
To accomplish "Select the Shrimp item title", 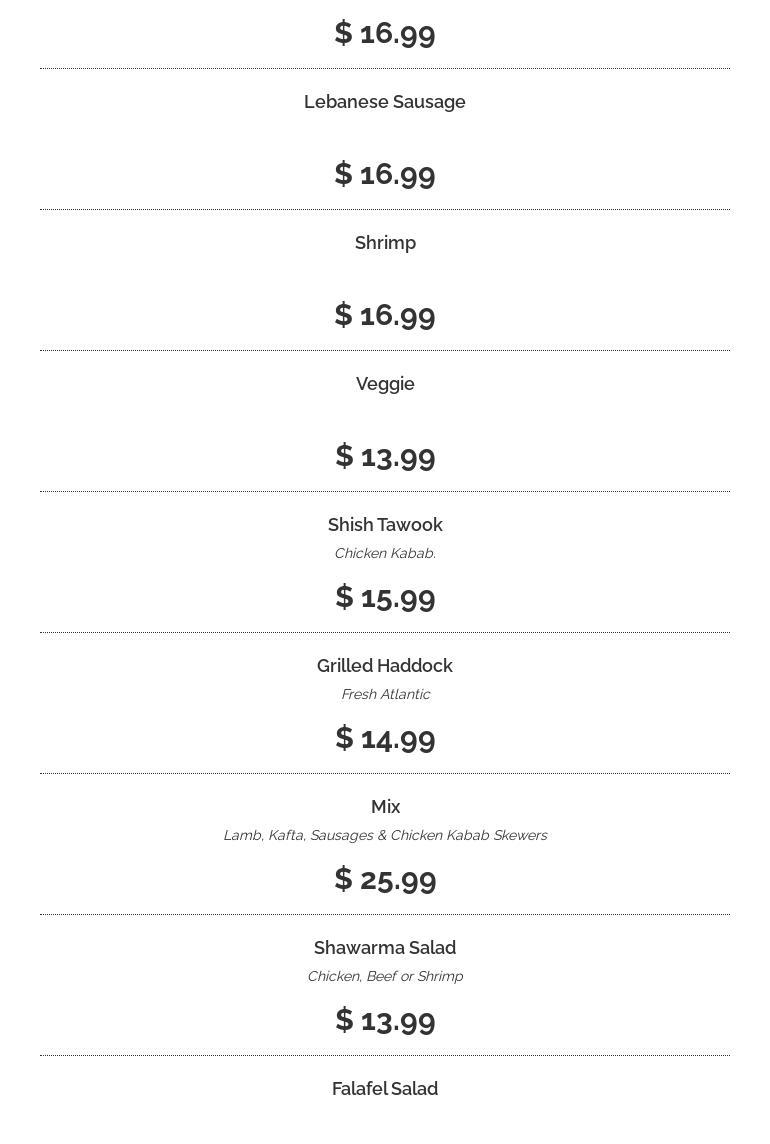I will pyautogui.click(x=385, y=243).
